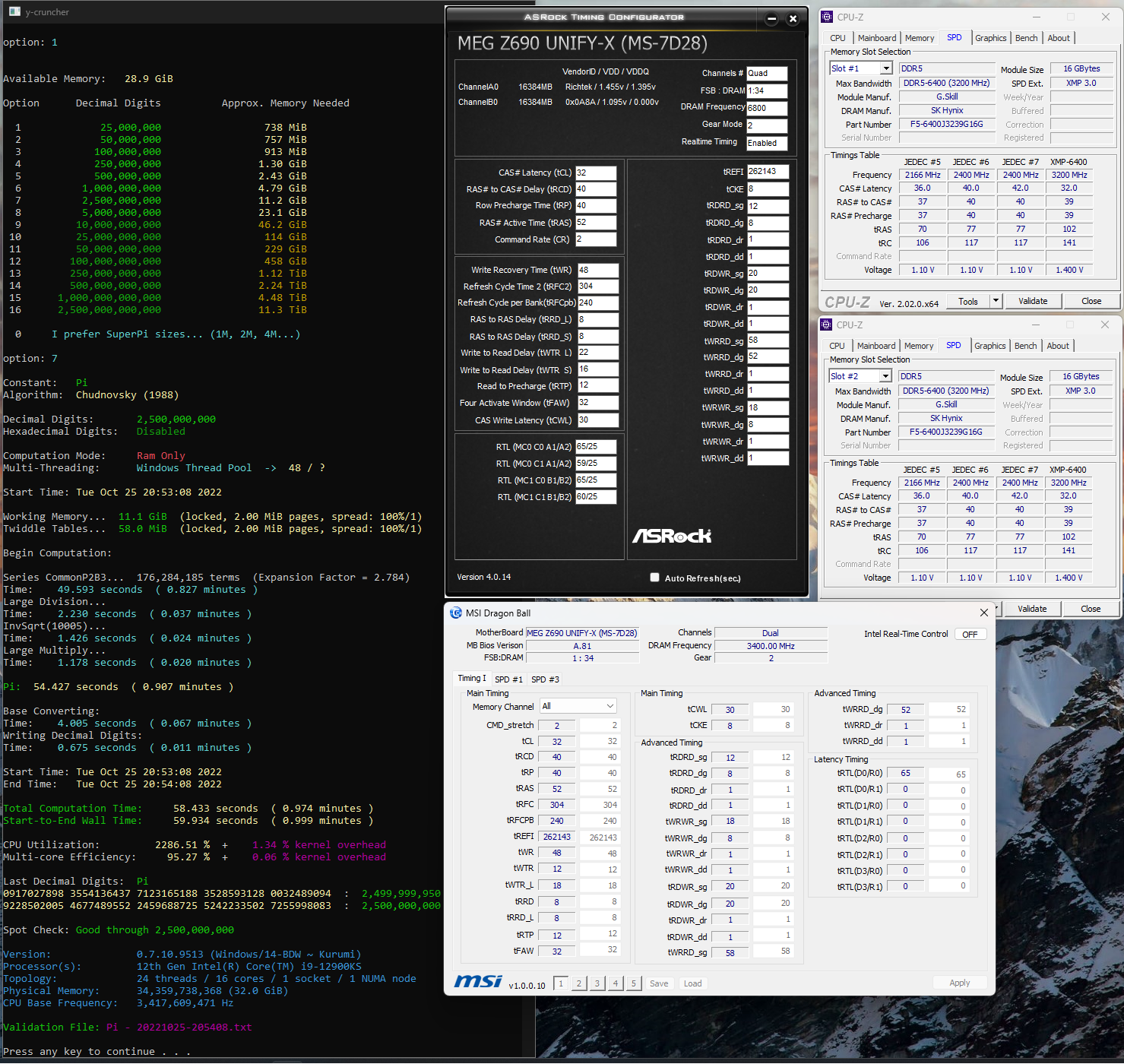Open the Memory Channel All dropdown

578,706
